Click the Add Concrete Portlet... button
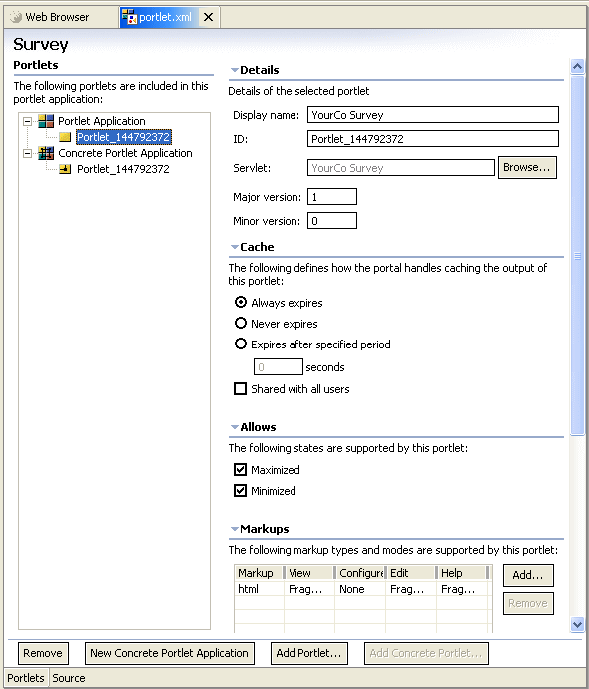589x689 pixels. coord(426,653)
